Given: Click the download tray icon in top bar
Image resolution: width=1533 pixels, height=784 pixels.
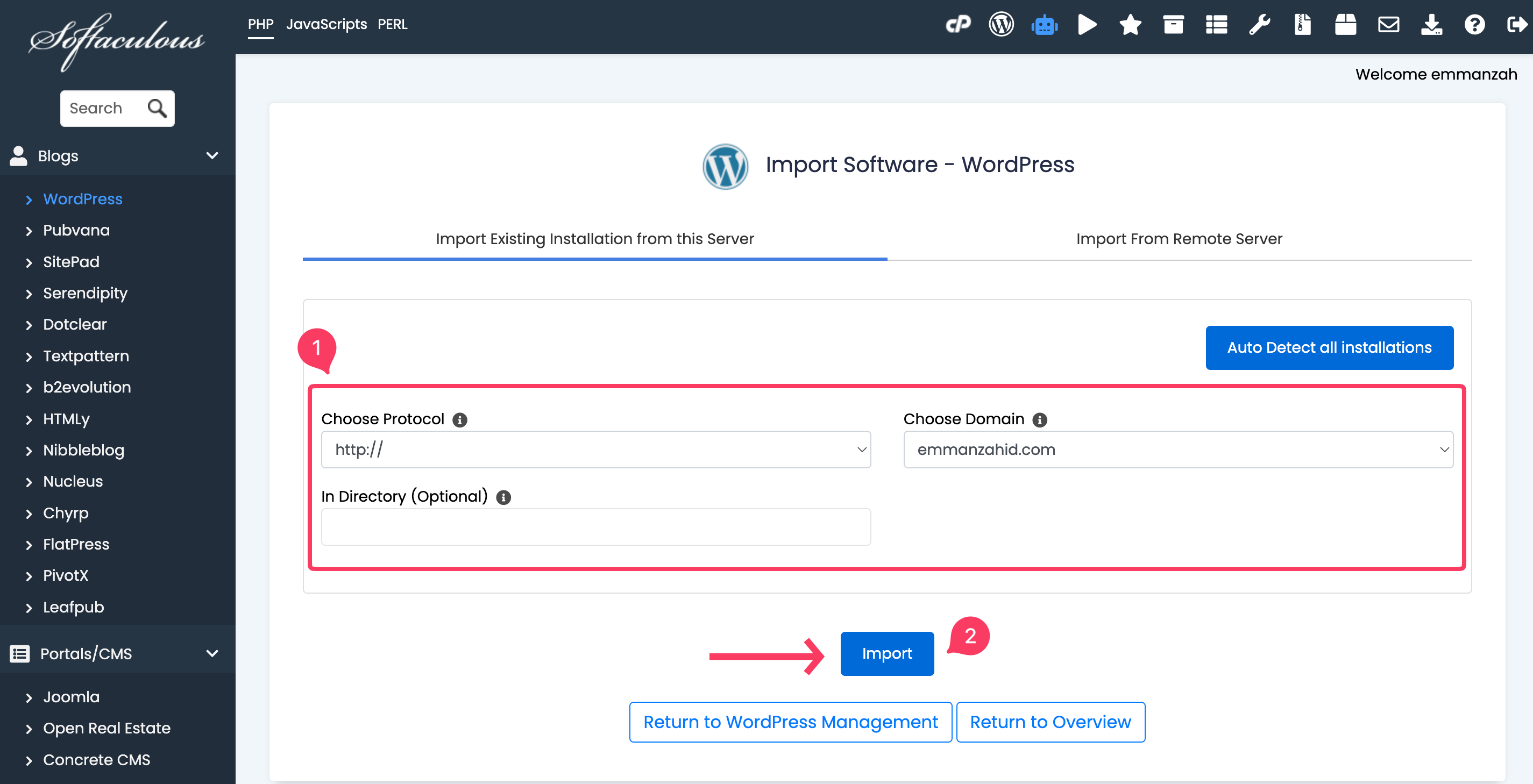Looking at the screenshot, I should [1431, 24].
